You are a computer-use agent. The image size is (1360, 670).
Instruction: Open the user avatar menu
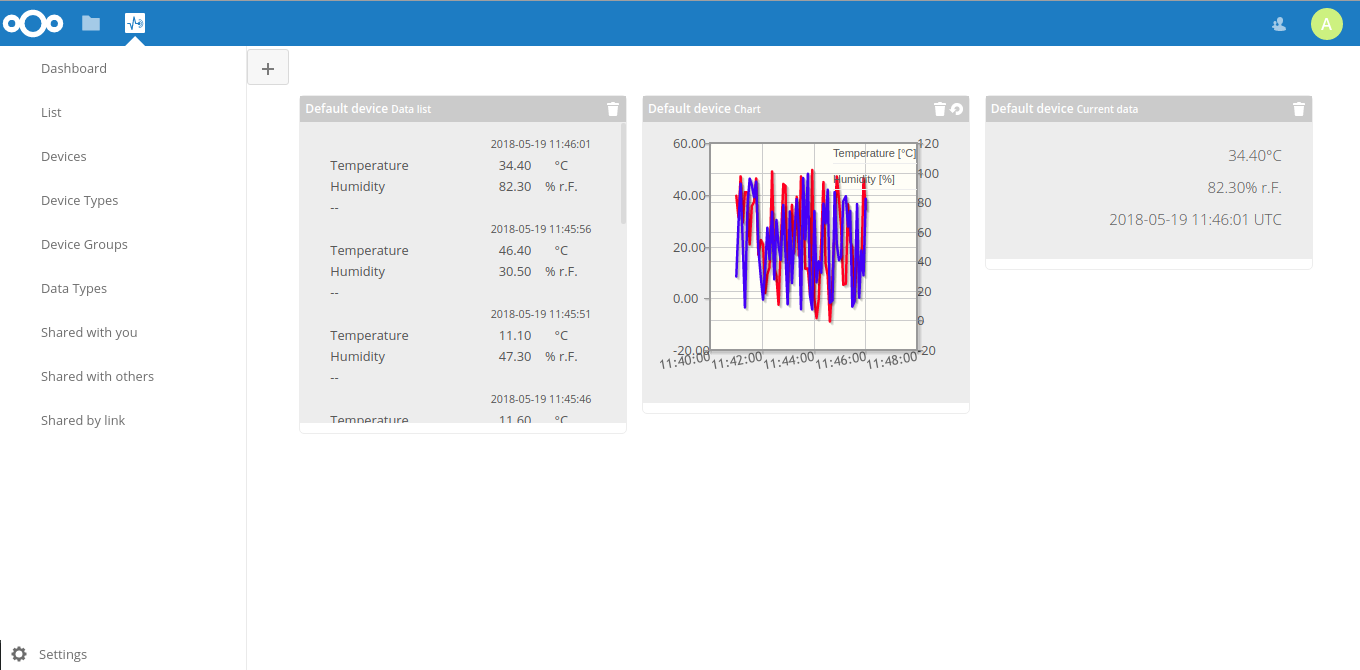(x=1326, y=24)
